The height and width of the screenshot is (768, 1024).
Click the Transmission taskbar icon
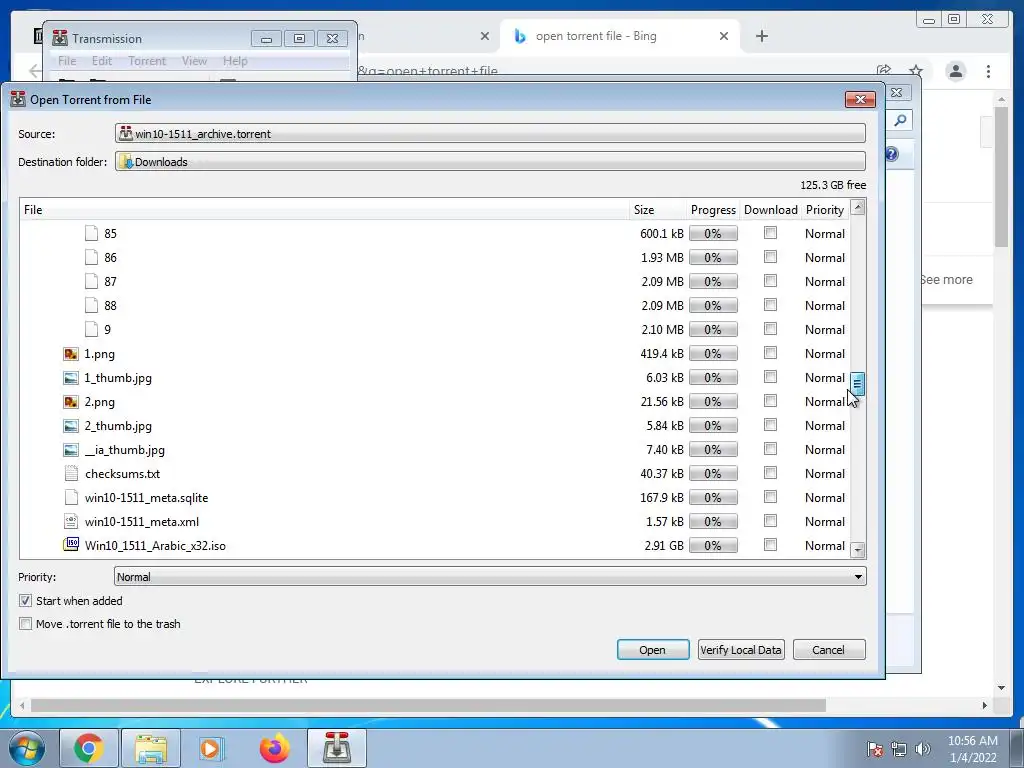click(336, 748)
